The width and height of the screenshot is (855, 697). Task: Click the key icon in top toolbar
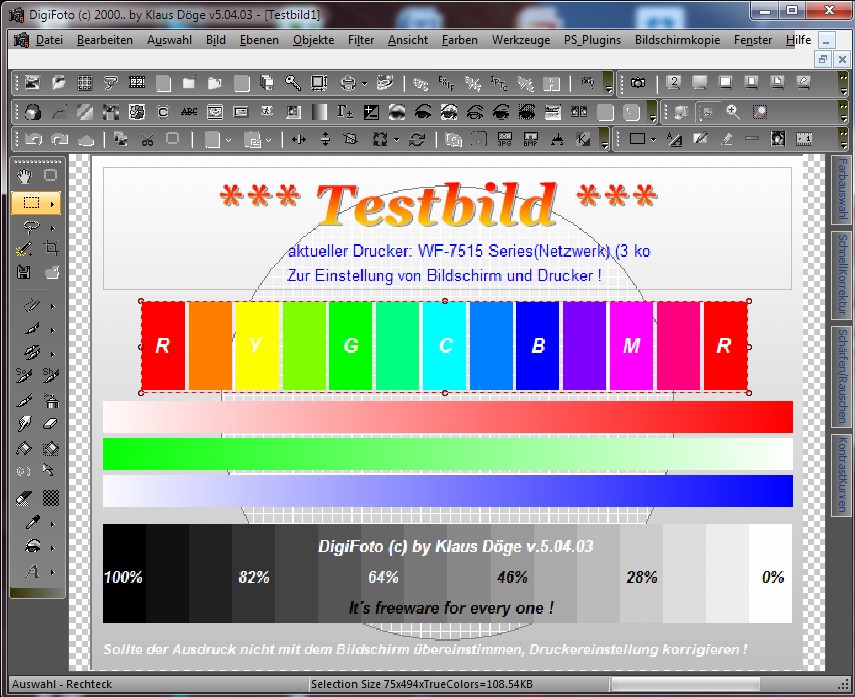pos(293,83)
